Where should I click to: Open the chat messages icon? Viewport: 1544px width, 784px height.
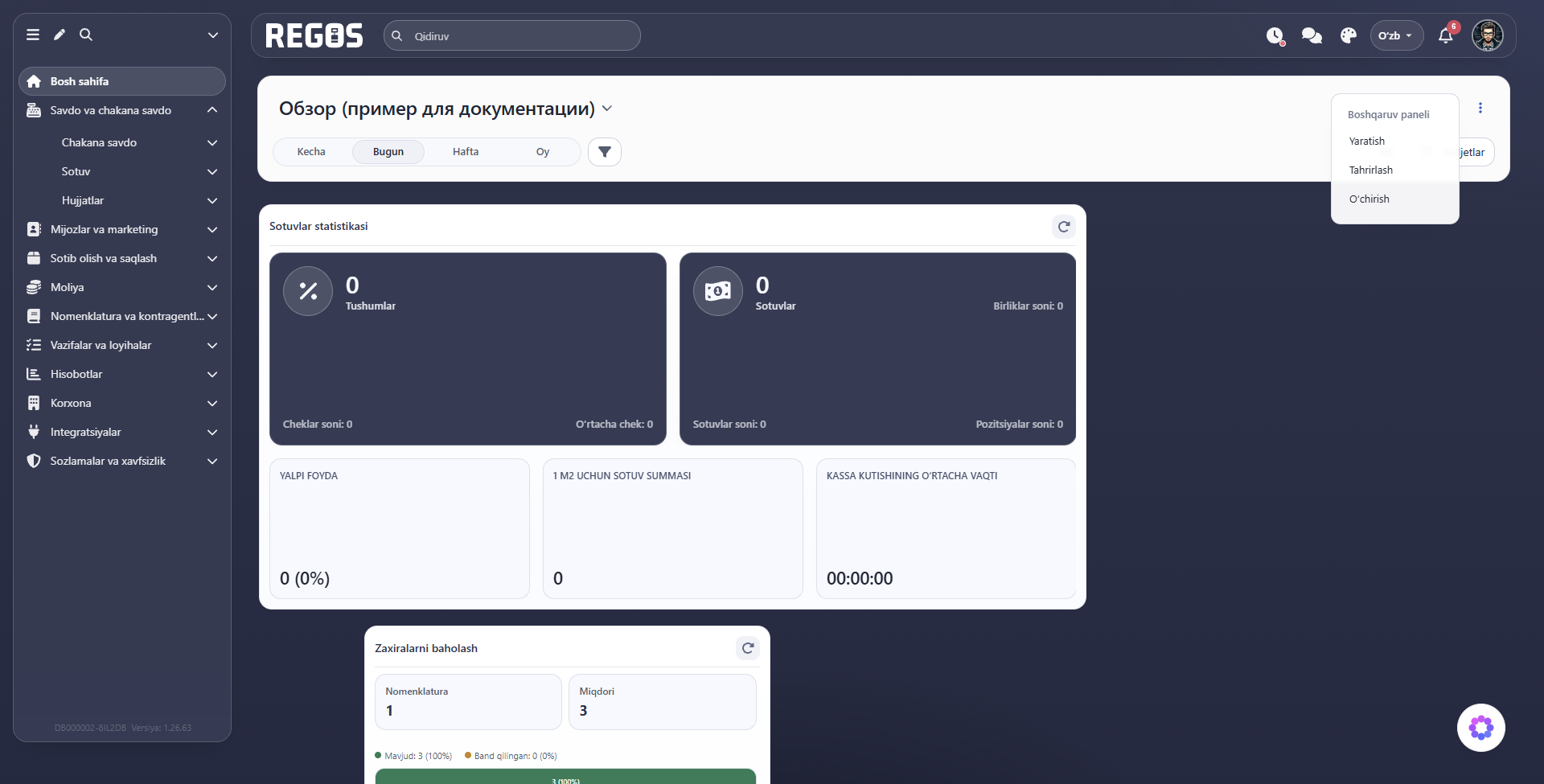coord(1312,35)
